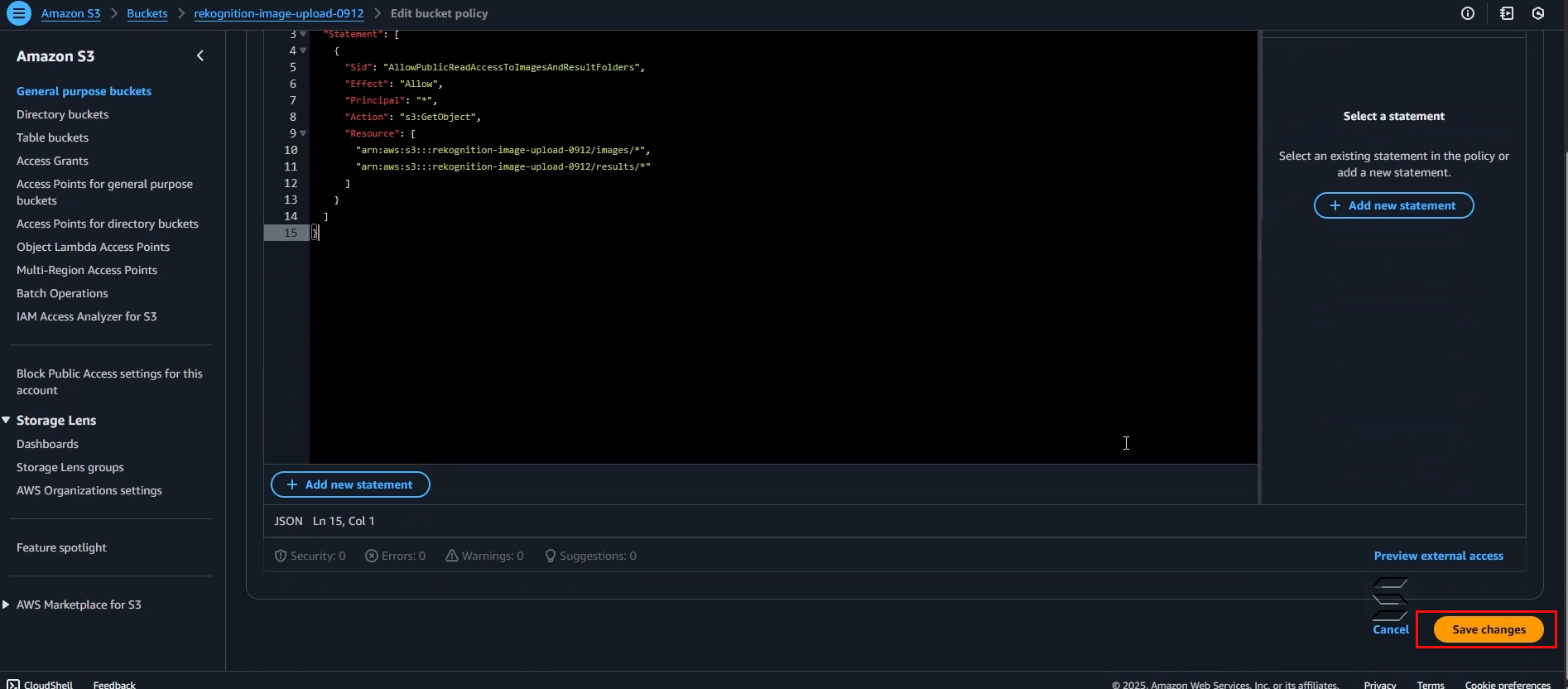1568x689 pixels.
Task: Open Block Public Access settings for this account
Action: coord(109,382)
